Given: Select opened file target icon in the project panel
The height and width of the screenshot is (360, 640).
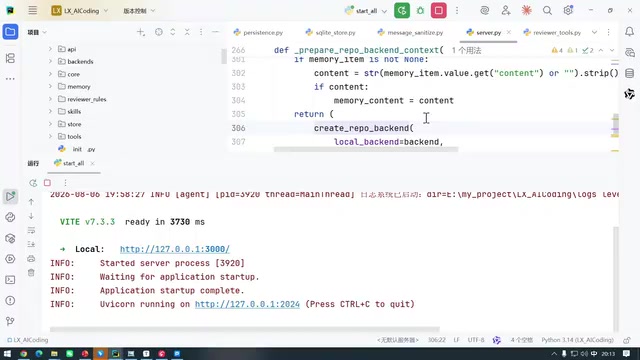Looking at the screenshot, I should 159,32.
